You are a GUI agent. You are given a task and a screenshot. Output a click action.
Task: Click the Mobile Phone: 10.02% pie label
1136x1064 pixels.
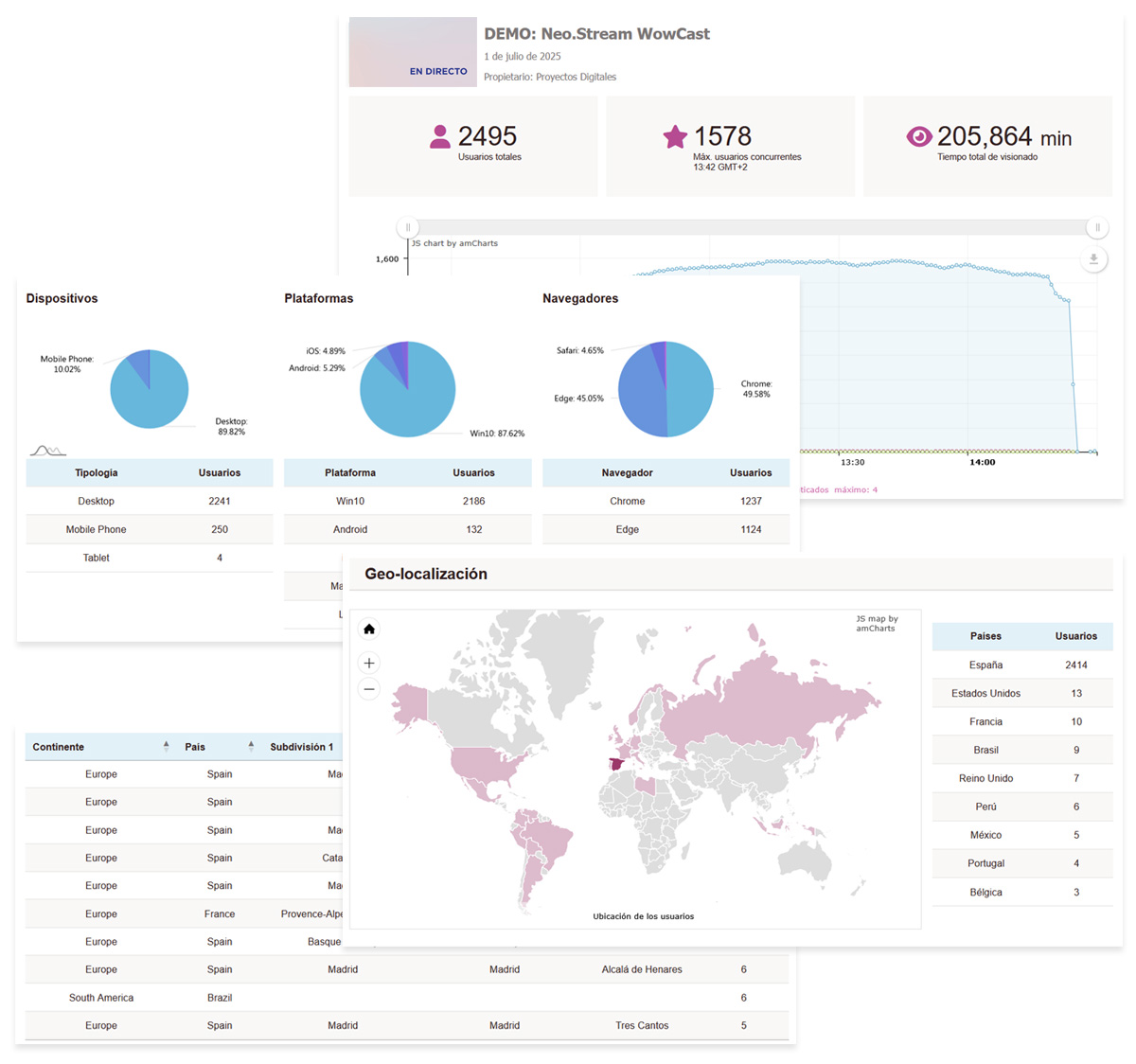[x=67, y=364]
